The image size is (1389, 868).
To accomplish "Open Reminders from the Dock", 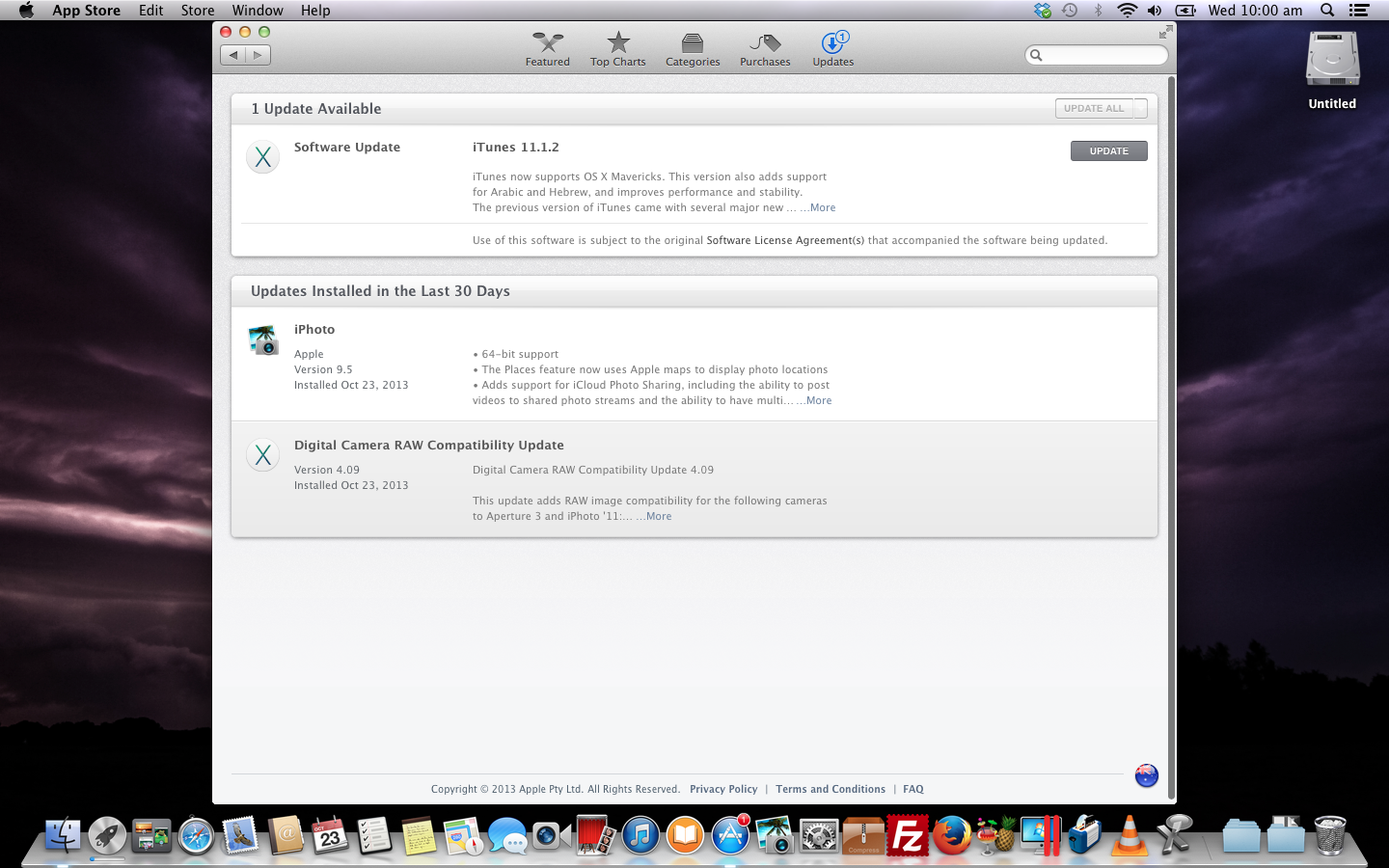I will click(x=374, y=835).
